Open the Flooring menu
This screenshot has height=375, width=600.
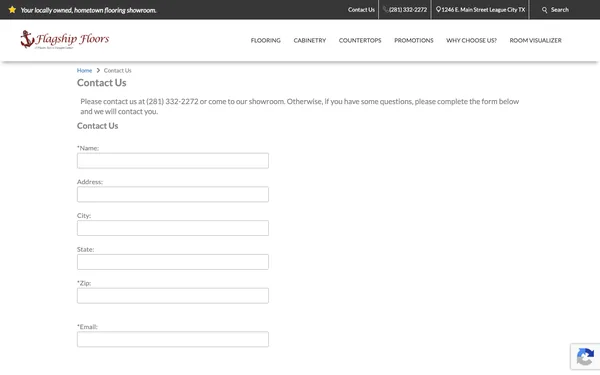(x=266, y=40)
